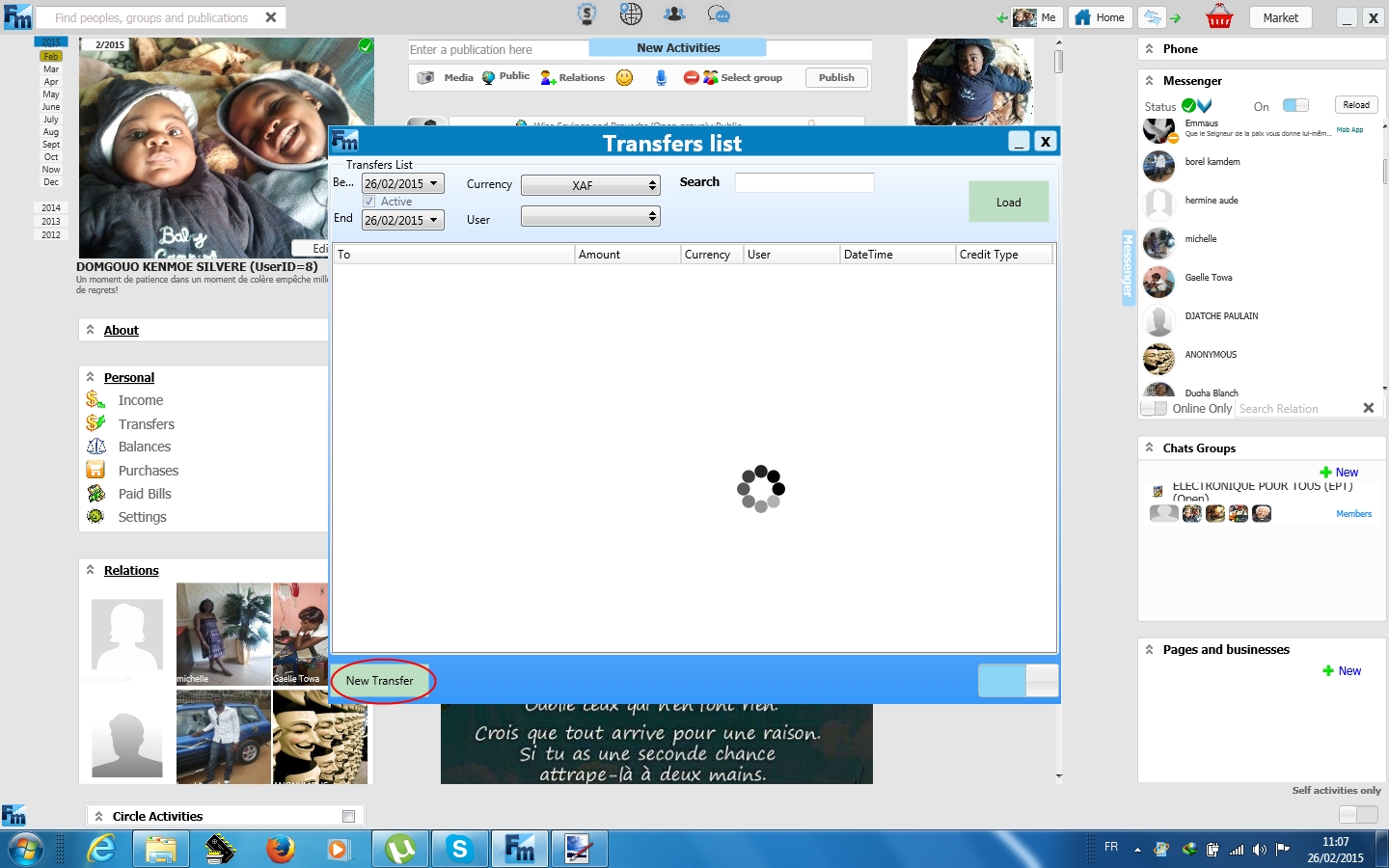
Task: Clear Search Relation with the X icon
Action: pyautogui.click(x=1368, y=408)
